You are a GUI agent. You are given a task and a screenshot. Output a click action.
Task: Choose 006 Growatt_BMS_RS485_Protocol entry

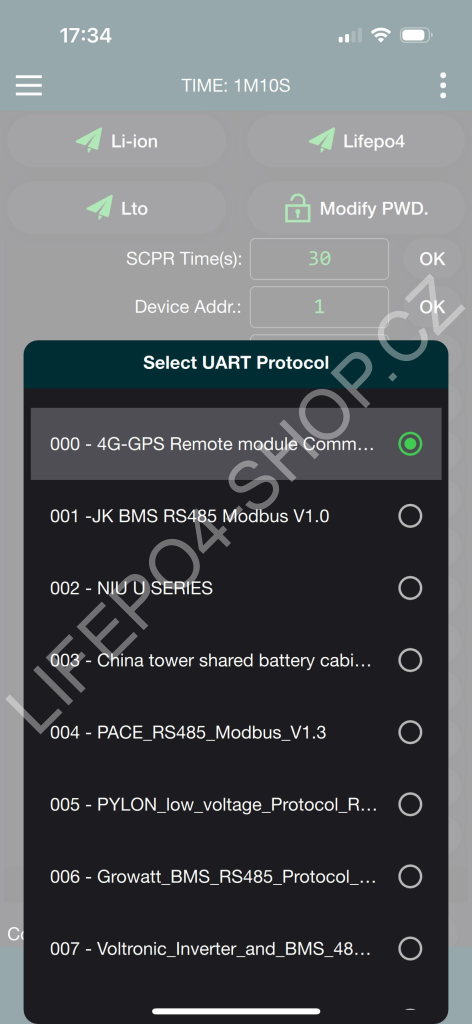(236, 876)
